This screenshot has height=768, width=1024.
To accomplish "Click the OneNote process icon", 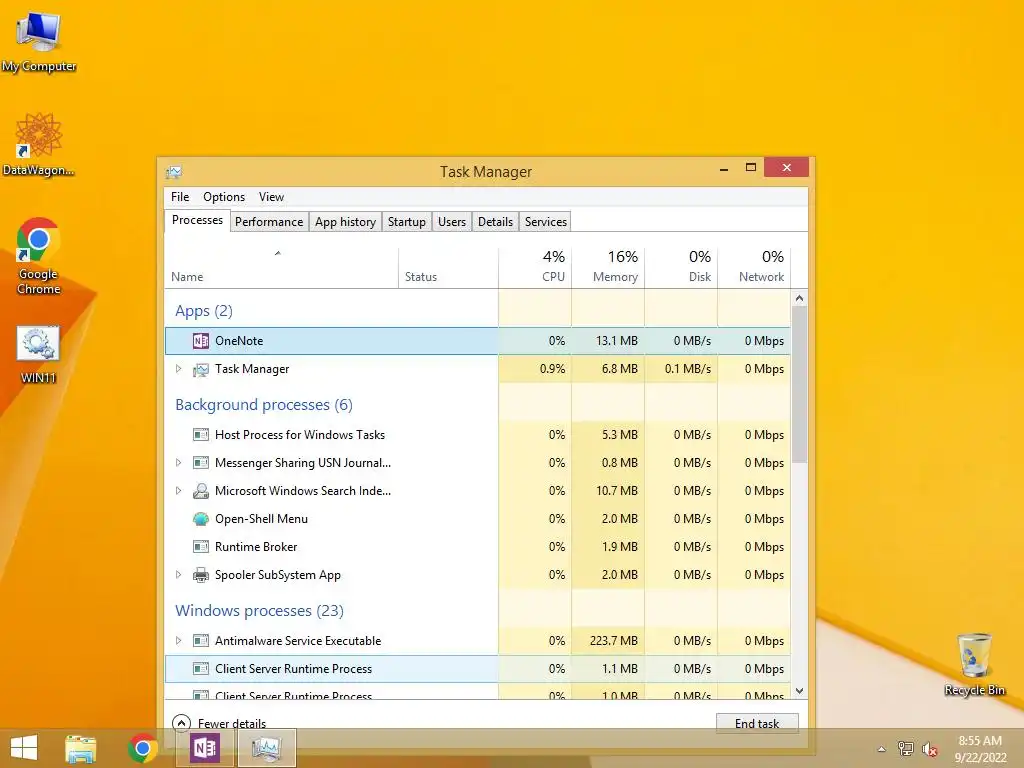I will pyautogui.click(x=200, y=341).
